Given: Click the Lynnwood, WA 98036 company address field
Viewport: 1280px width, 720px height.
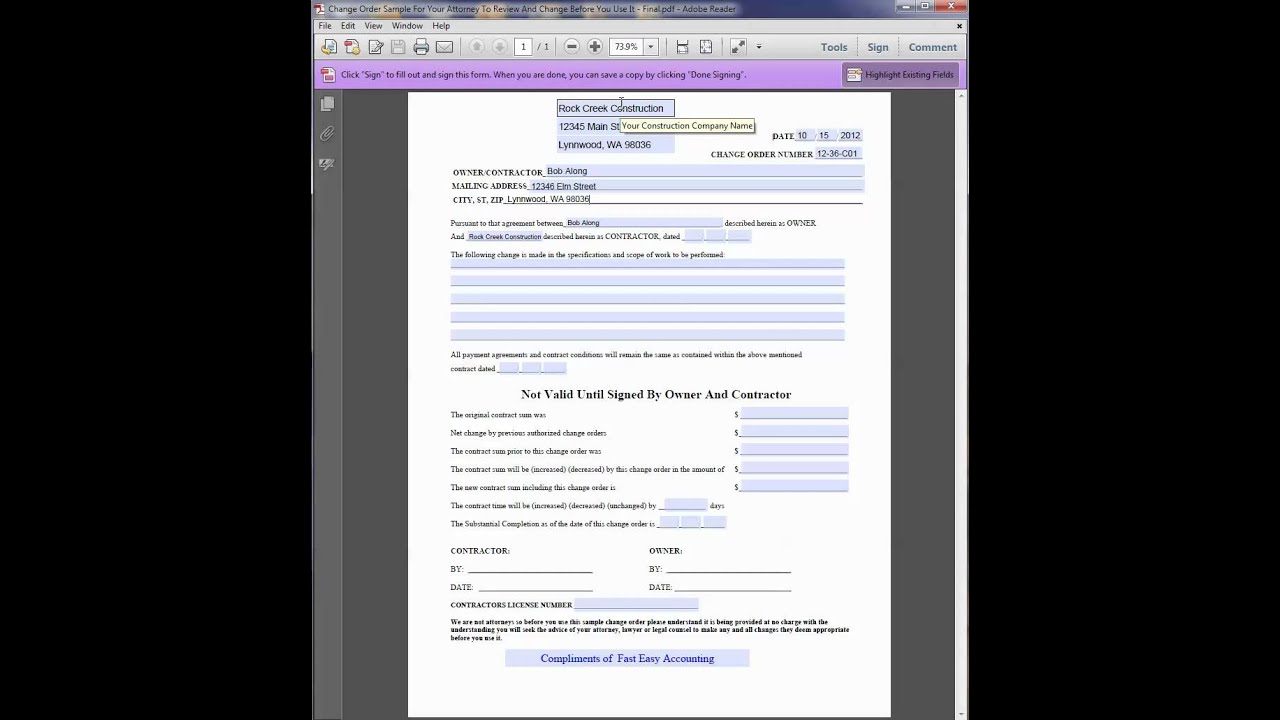Looking at the screenshot, I should [x=616, y=145].
